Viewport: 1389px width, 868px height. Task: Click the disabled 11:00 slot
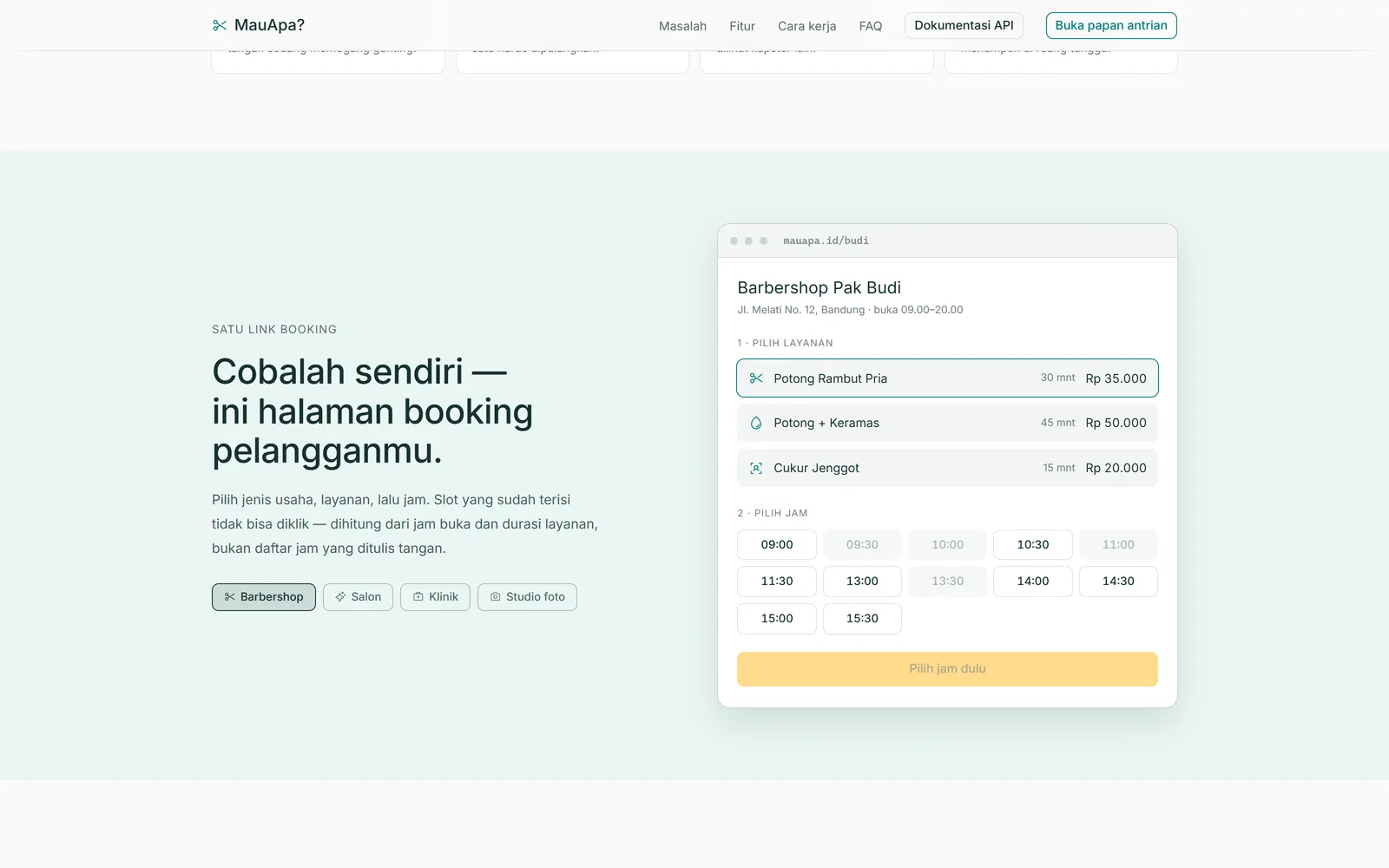pyautogui.click(x=1118, y=545)
